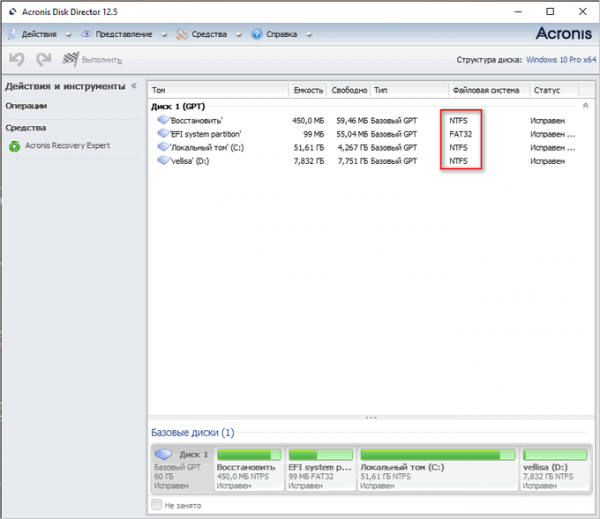
Task: Click the 51,61 ГБ capacity cell
Action: tap(308, 147)
